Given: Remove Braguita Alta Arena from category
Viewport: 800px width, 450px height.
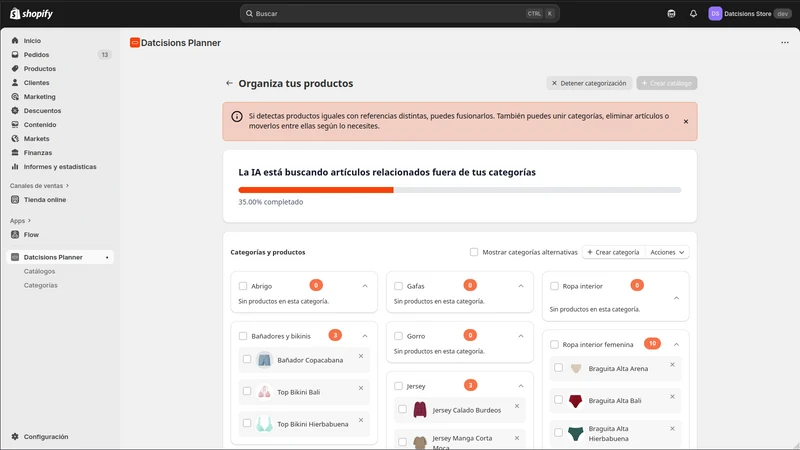Looking at the screenshot, I should coord(672,365).
